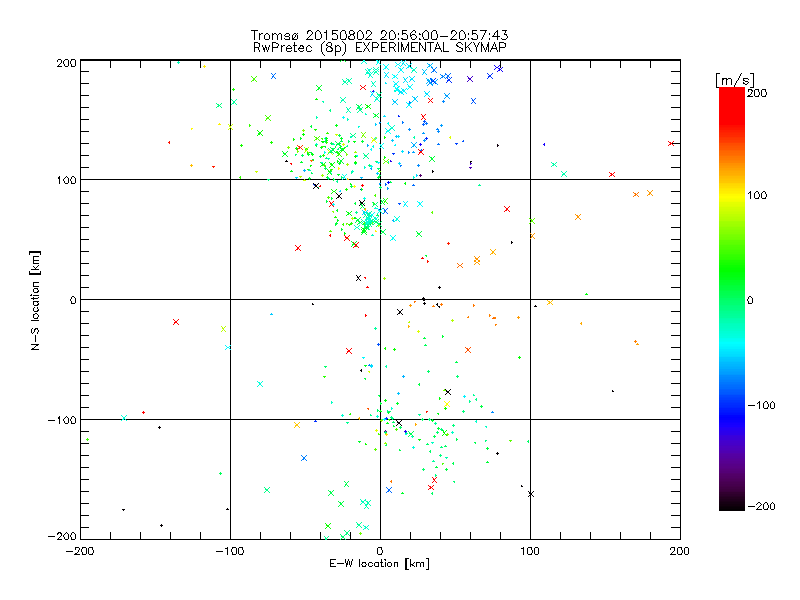The width and height of the screenshot is (800, 600).
Task: Click the title line with Tromsø date and time
Action: tap(379, 35)
